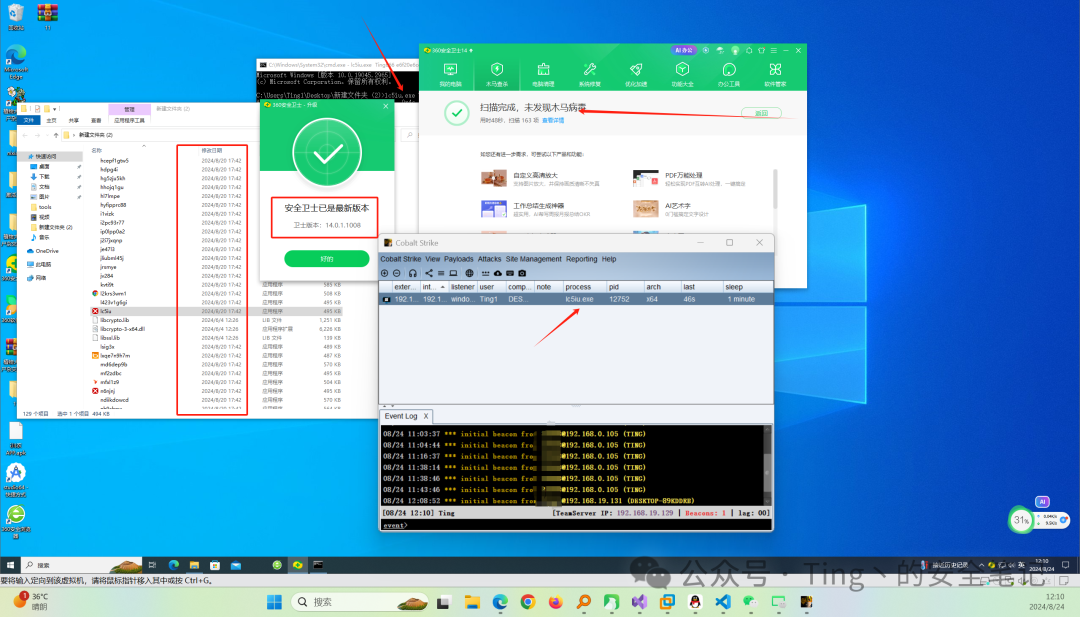The image size is (1080, 617).
Task: Open Reporting menu in Cobalt Strike
Action: point(582,259)
